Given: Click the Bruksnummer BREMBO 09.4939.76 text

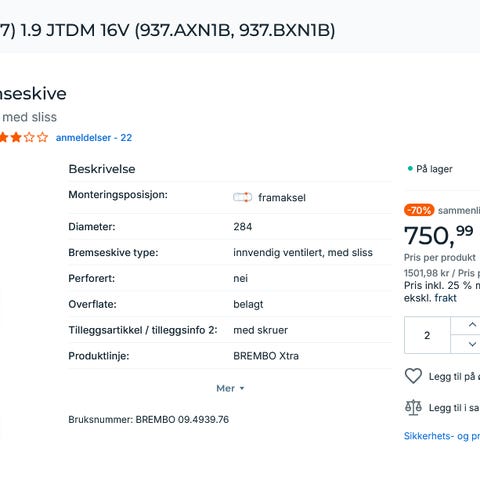Looking at the screenshot, I should tap(149, 419).
